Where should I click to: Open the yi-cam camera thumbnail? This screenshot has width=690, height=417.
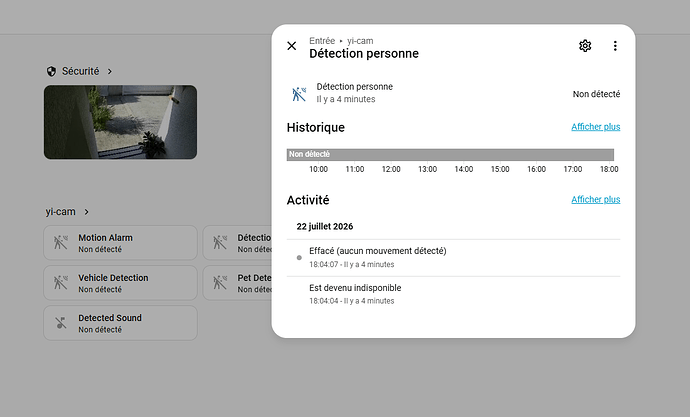pyautogui.click(x=120, y=122)
